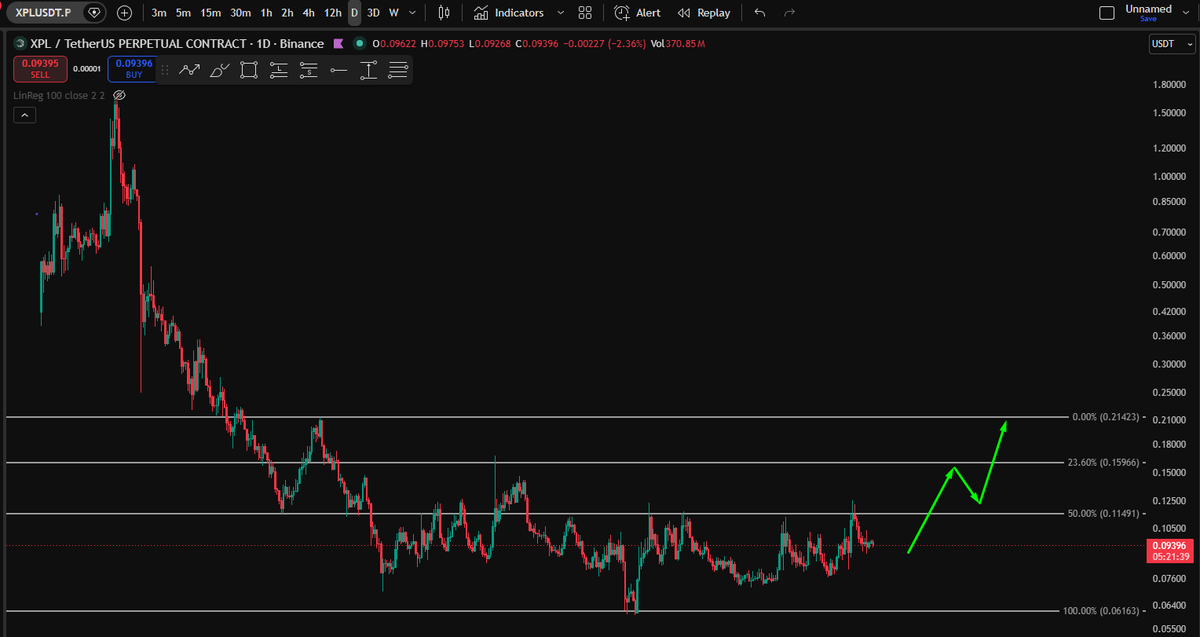The height and width of the screenshot is (637, 1200).
Task: Click the 0.09395 SELL button
Action: 40,69
